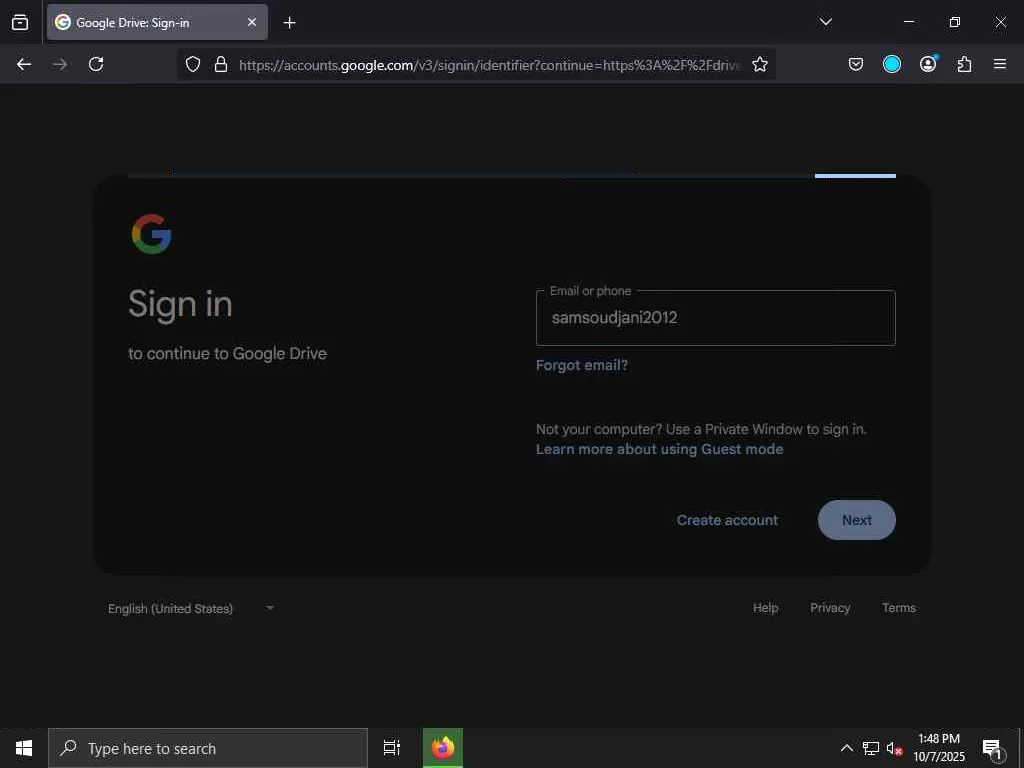Click the cyan circular extension icon

(x=891, y=64)
